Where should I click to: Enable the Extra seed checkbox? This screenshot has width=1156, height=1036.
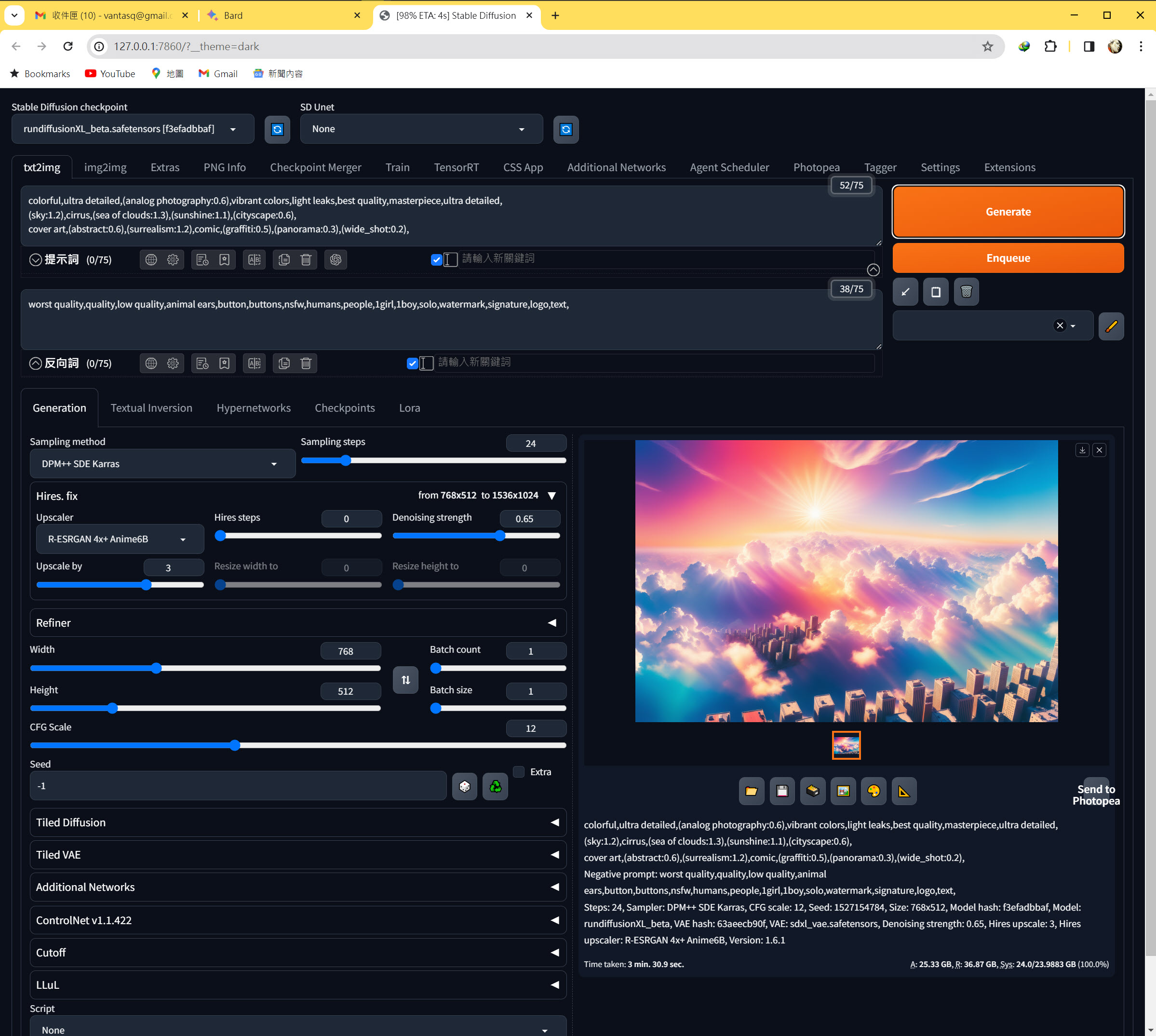click(x=519, y=772)
